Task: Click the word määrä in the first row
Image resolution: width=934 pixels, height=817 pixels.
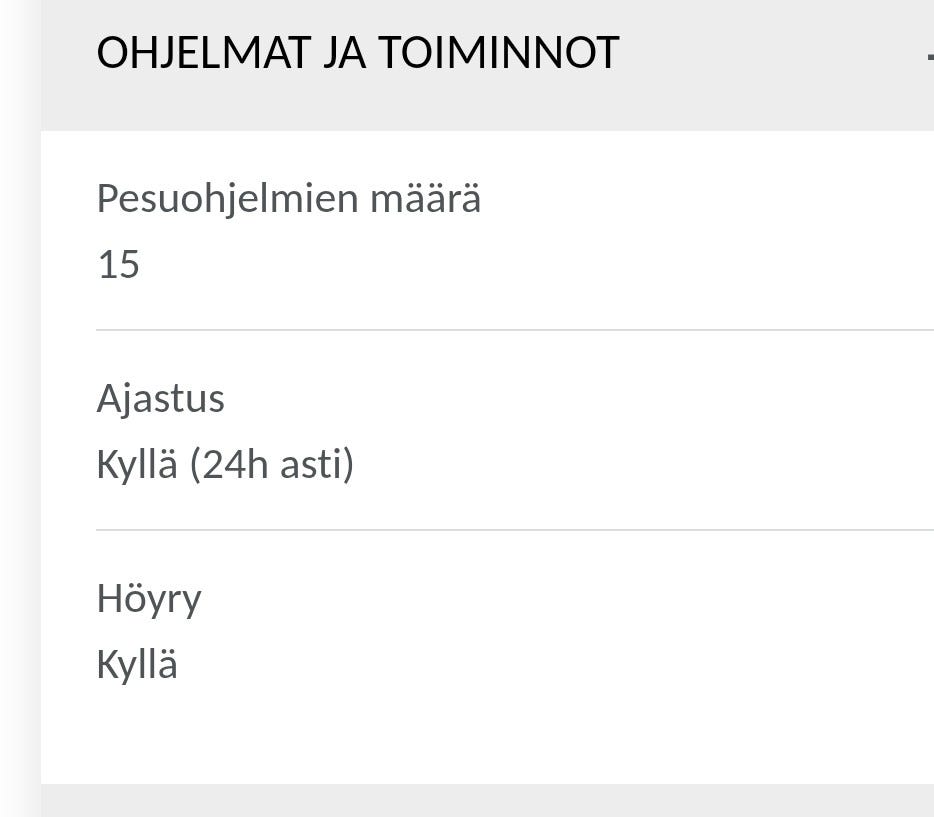Action: point(426,199)
